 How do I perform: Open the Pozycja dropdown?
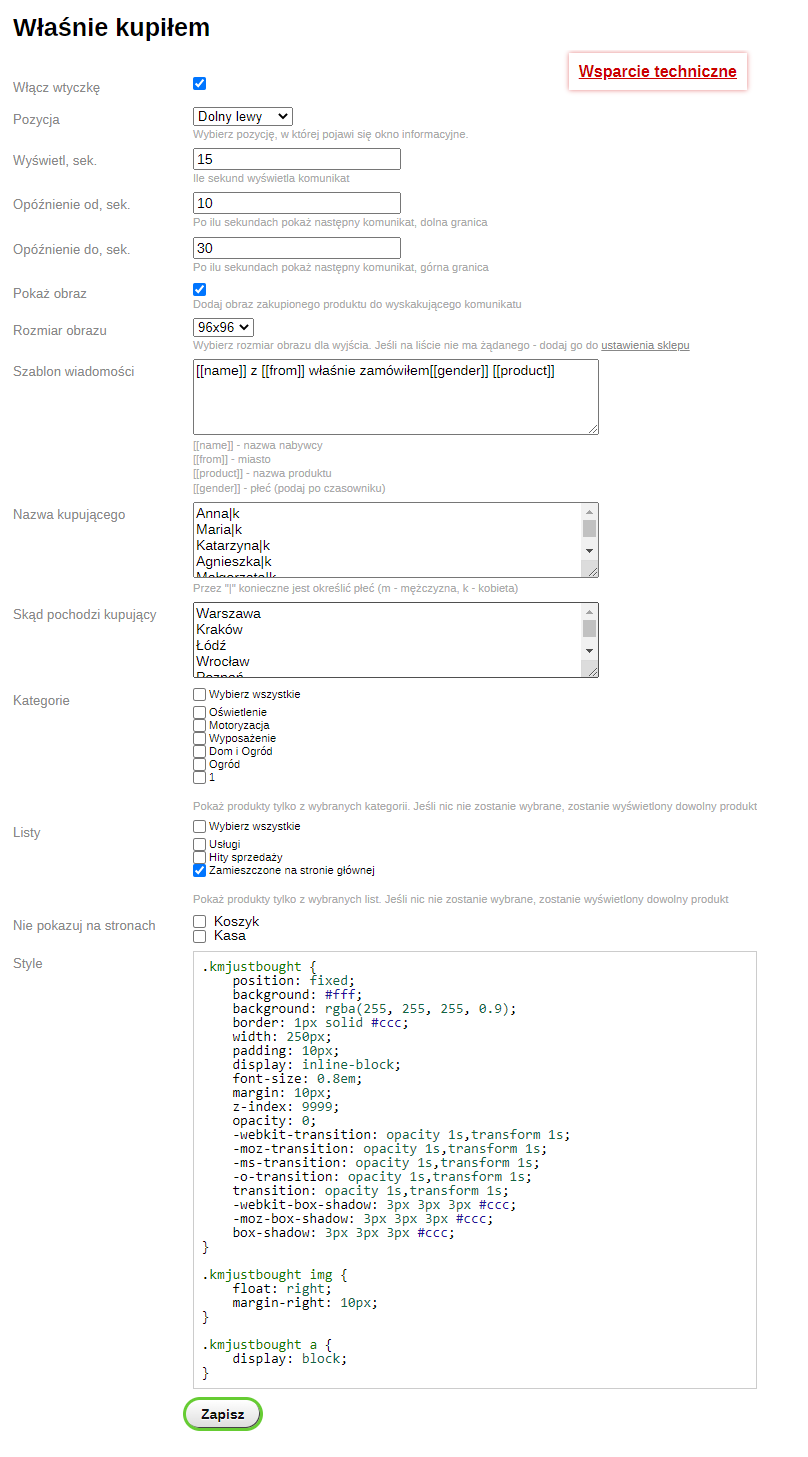[x=242, y=117]
